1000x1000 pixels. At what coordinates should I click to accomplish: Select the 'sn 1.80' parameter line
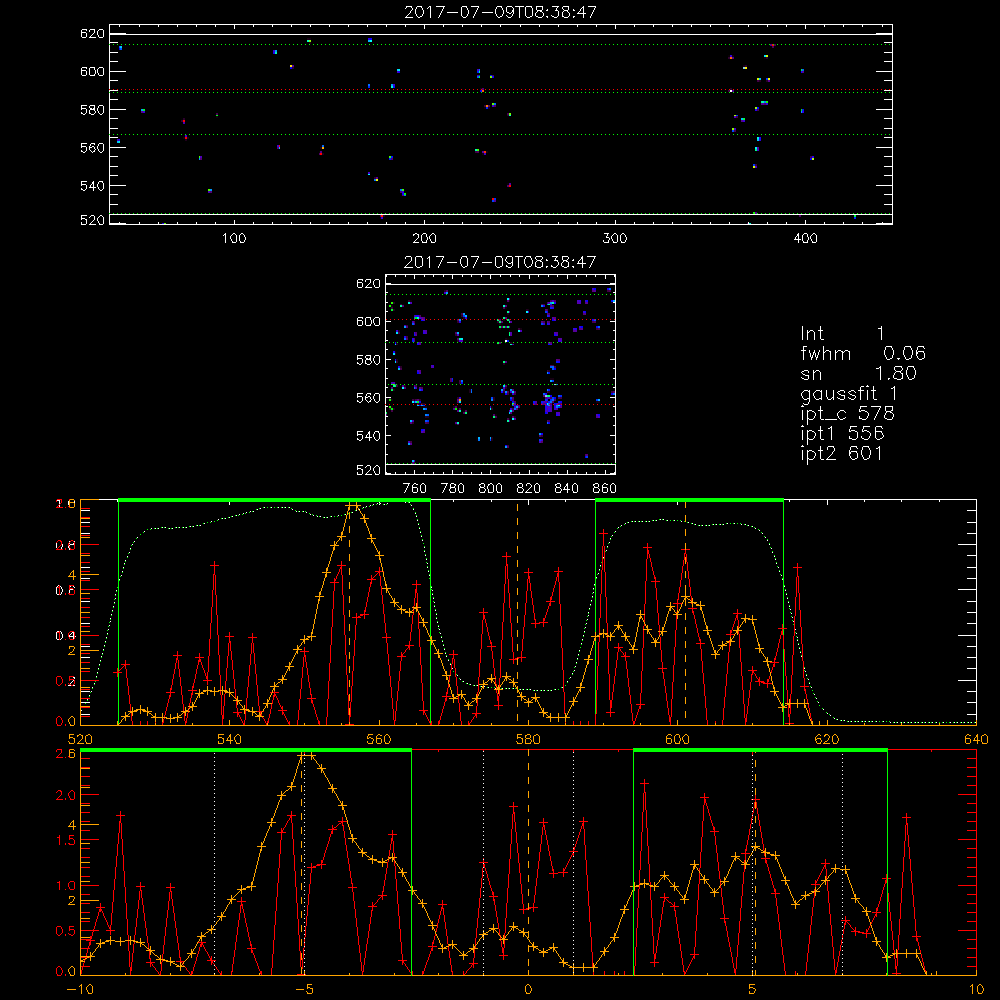(x=858, y=374)
